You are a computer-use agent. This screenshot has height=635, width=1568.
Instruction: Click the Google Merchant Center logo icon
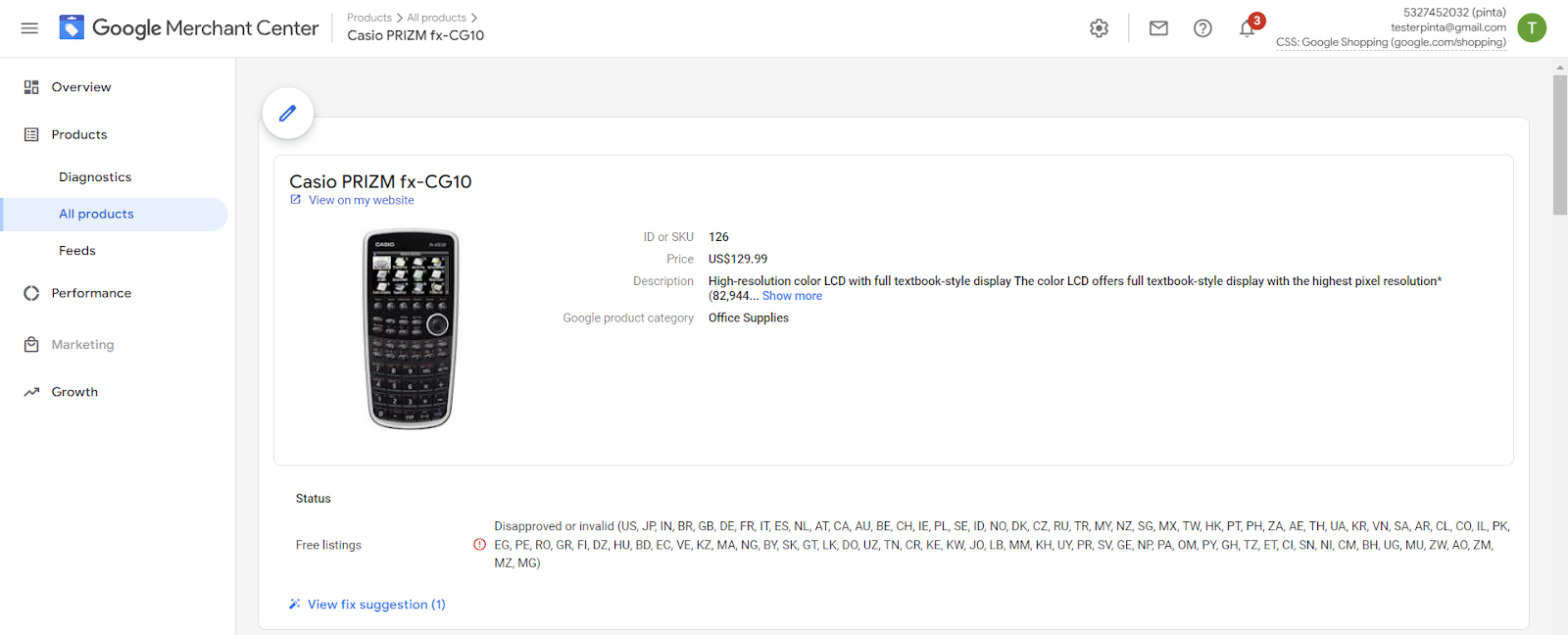(72, 27)
